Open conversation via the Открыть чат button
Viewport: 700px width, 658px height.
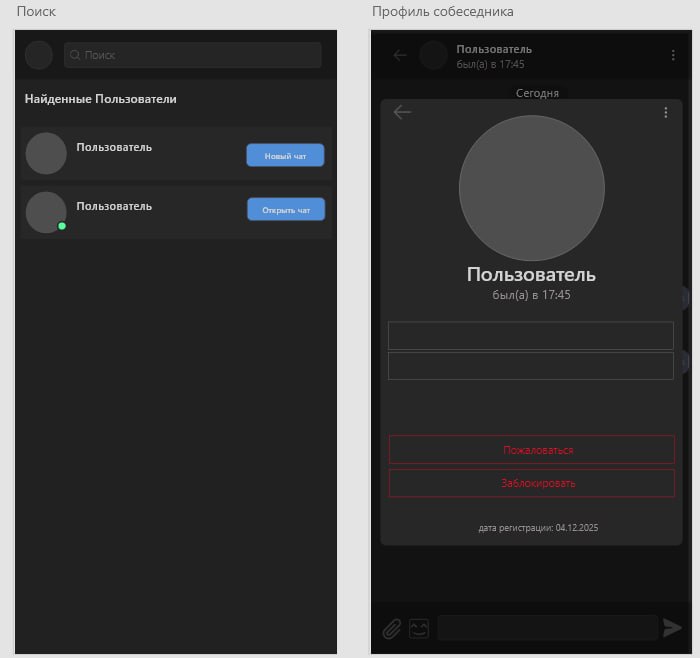coord(286,209)
